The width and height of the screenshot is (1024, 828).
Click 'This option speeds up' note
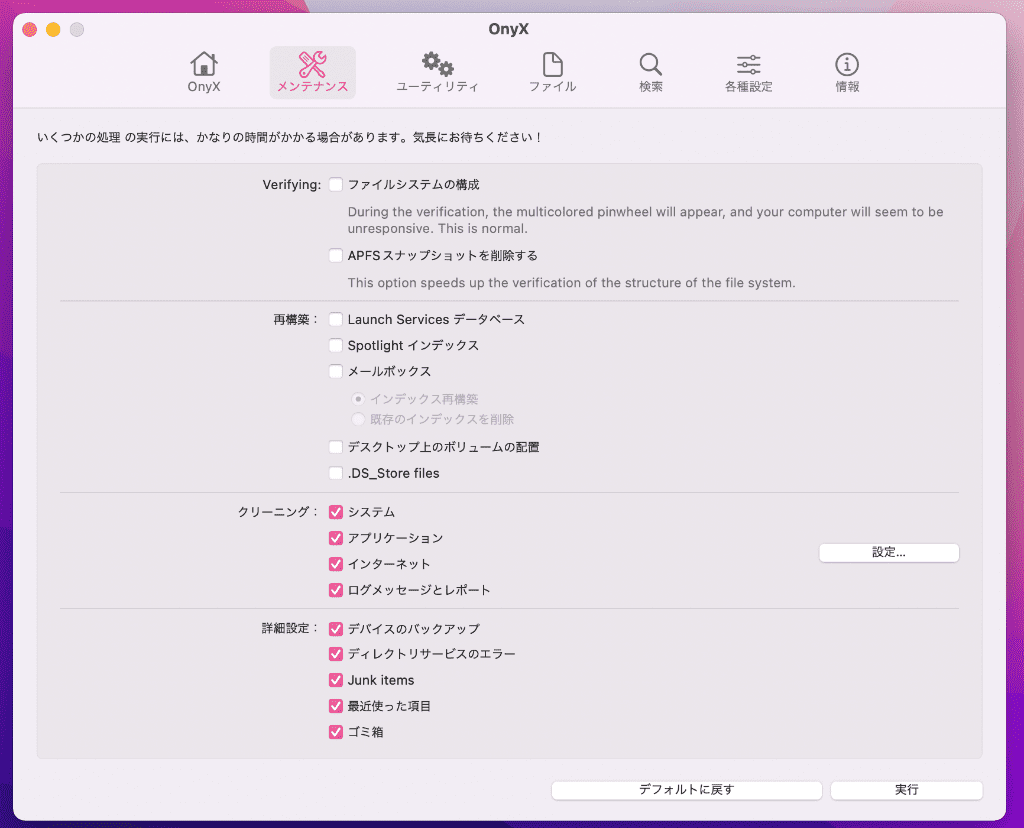coord(571,283)
